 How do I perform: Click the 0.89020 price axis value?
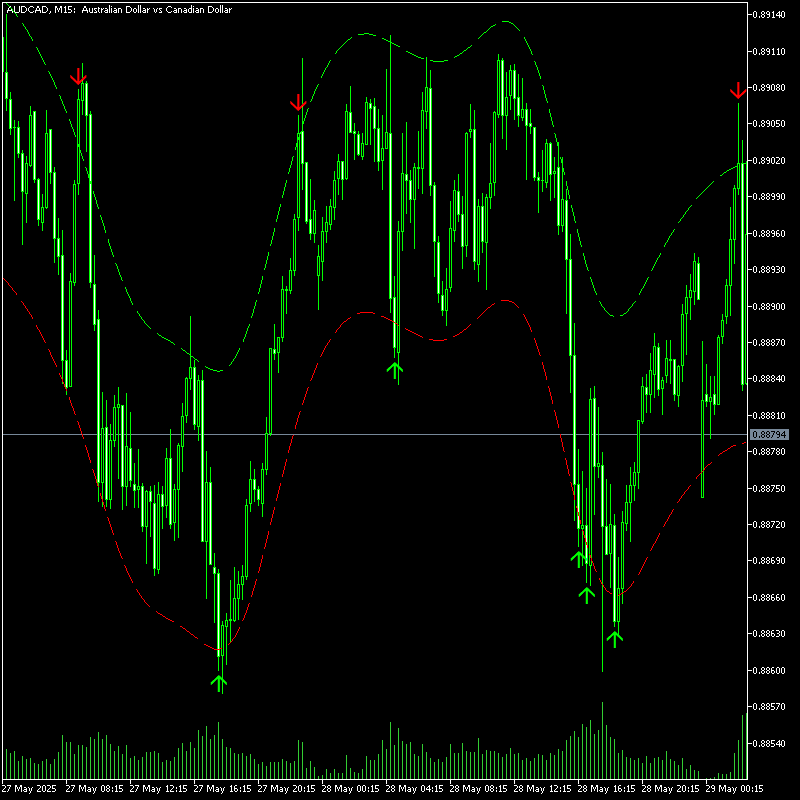tap(769, 160)
